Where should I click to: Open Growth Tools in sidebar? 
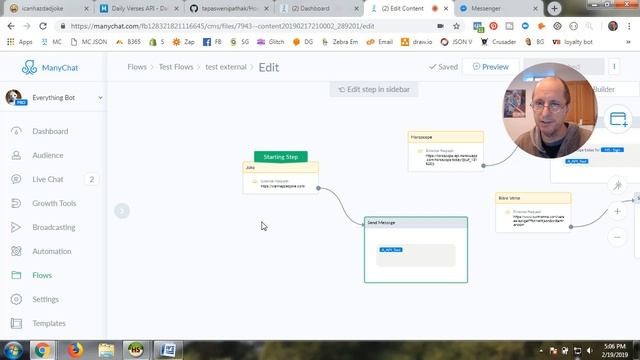[54, 203]
